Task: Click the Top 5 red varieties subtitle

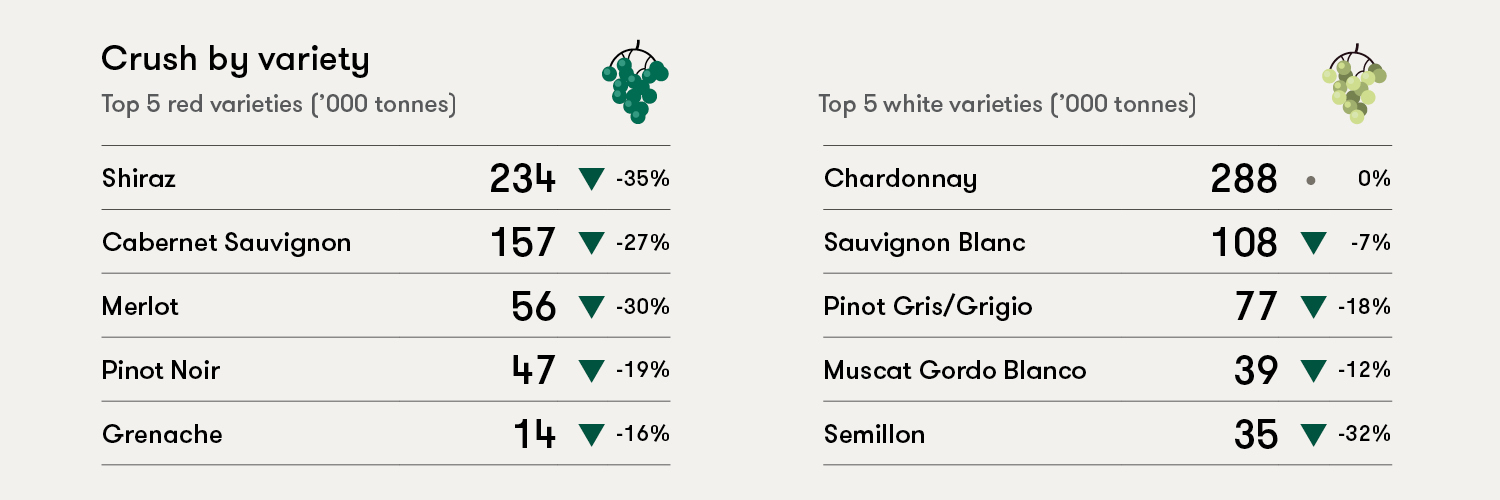Action: tap(279, 104)
